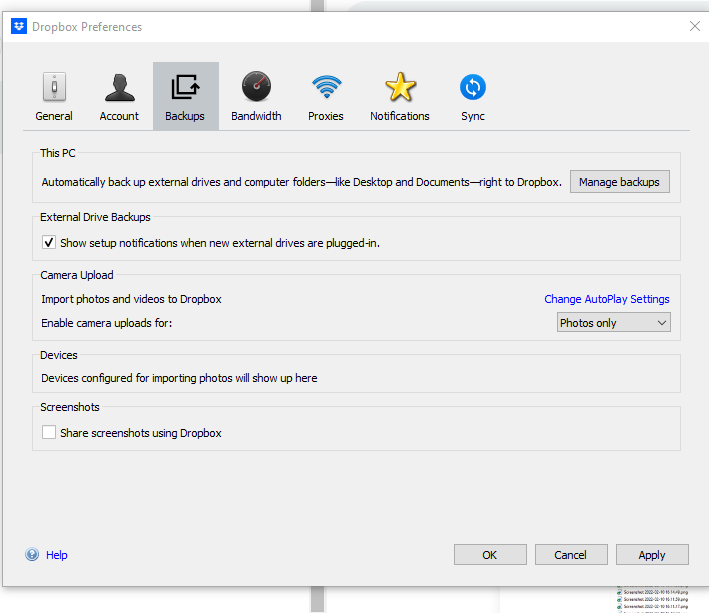Image resolution: width=709 pixels, height=613 pixels.
Task: Select the Backups tab icon
Action: [185, 87]
